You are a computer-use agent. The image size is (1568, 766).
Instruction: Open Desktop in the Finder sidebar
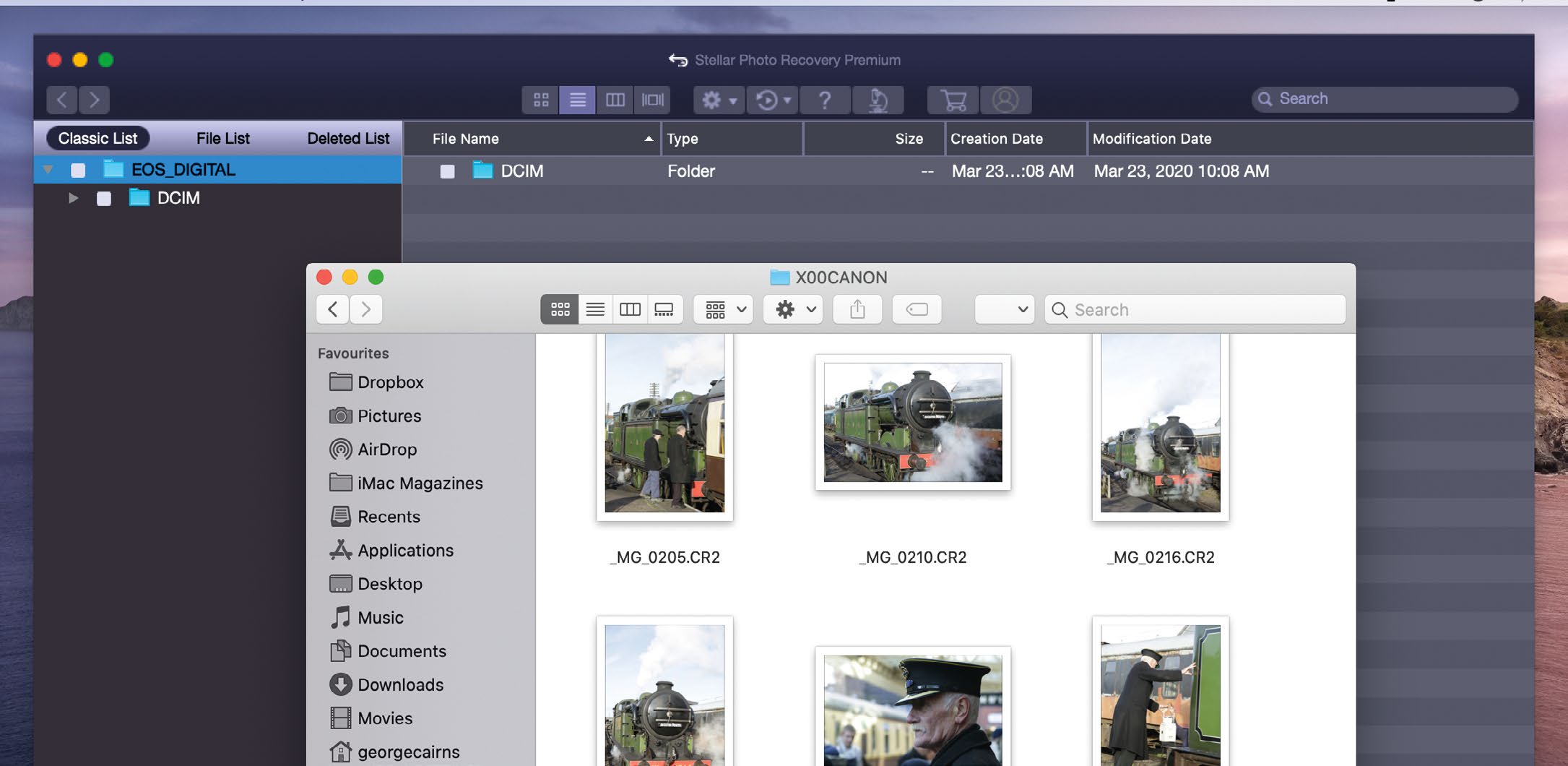tap(376, 584)
